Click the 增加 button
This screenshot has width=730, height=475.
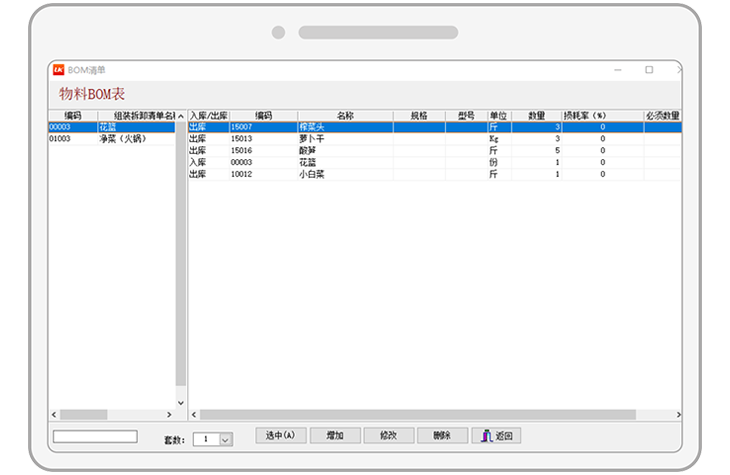pyautogui.click(x=335, y=436)
